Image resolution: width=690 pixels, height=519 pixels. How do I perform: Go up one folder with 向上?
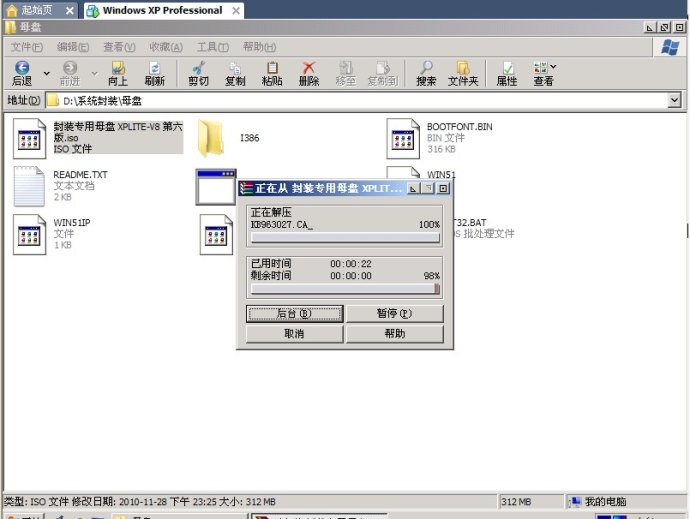click(117, 74)
